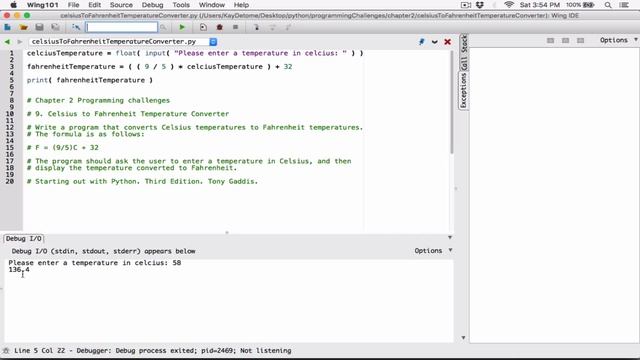Open Notification Center icon in the menu bar
Viewport: 640px width, 360px height.
(624, 5)
